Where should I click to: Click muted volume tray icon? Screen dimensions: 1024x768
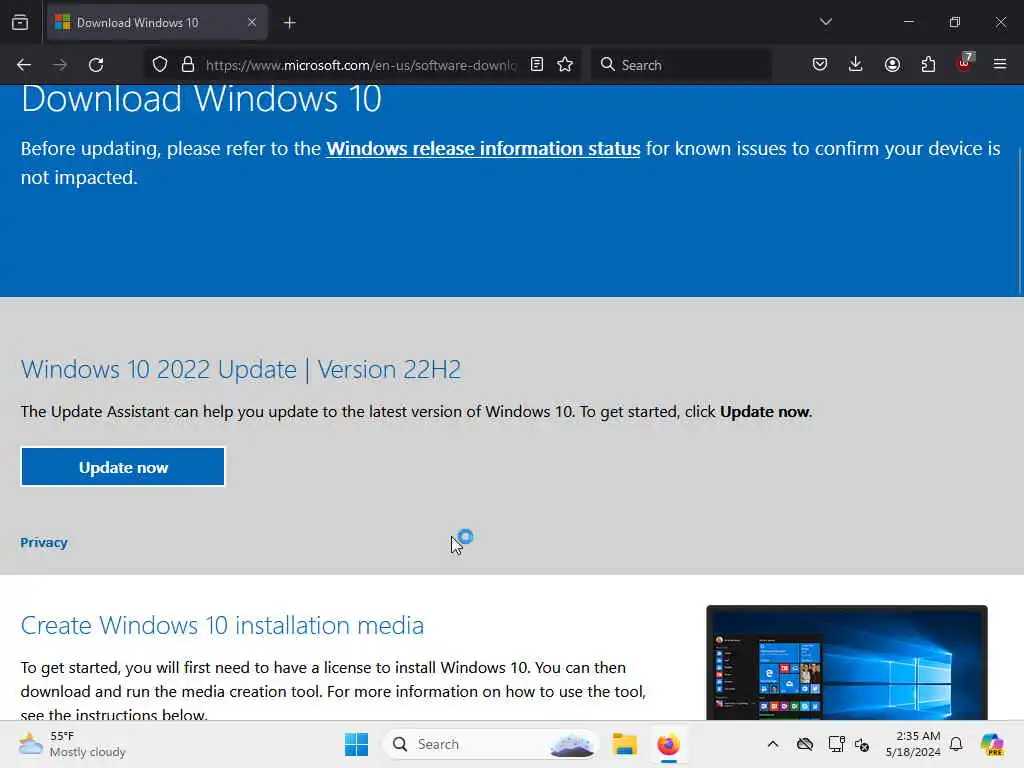[862, 744]
